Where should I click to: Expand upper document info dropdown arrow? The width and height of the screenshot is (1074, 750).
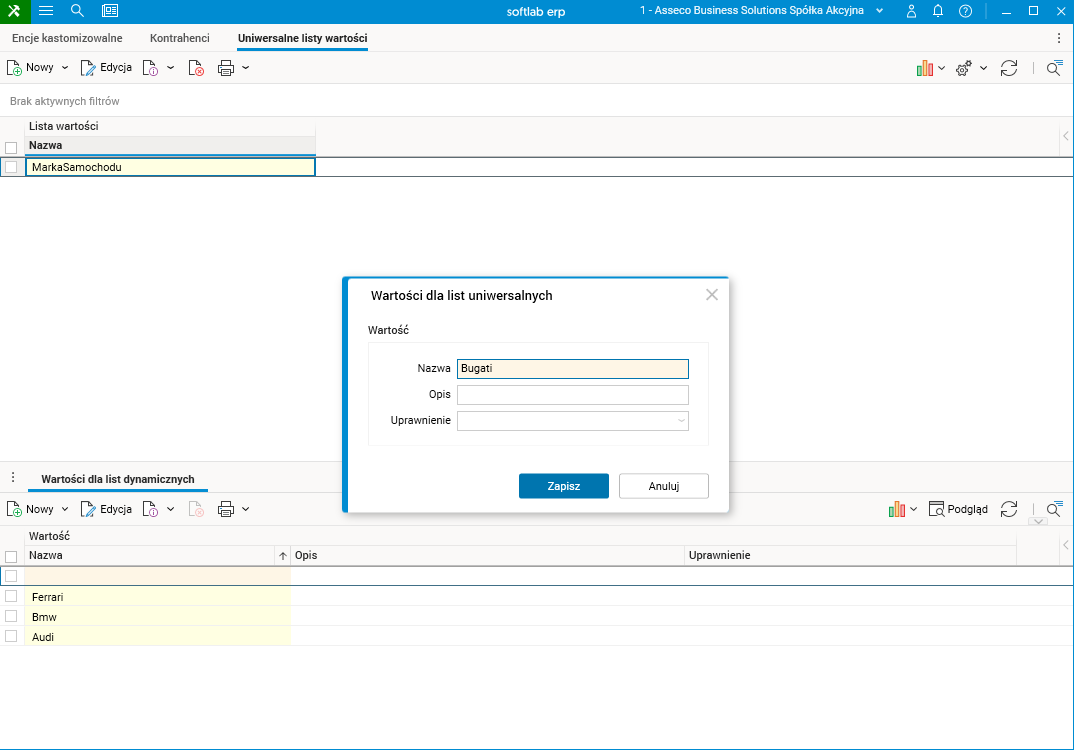pos(171,68)
